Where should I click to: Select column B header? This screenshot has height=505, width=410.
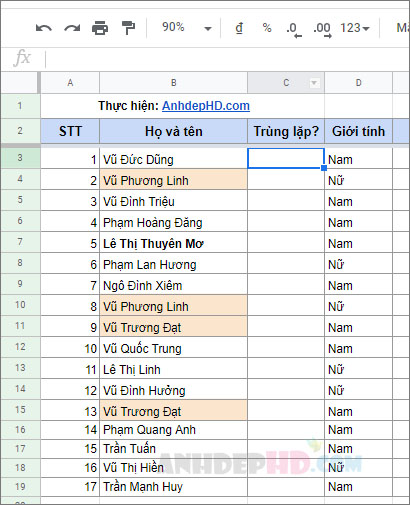tap(173, 83)
